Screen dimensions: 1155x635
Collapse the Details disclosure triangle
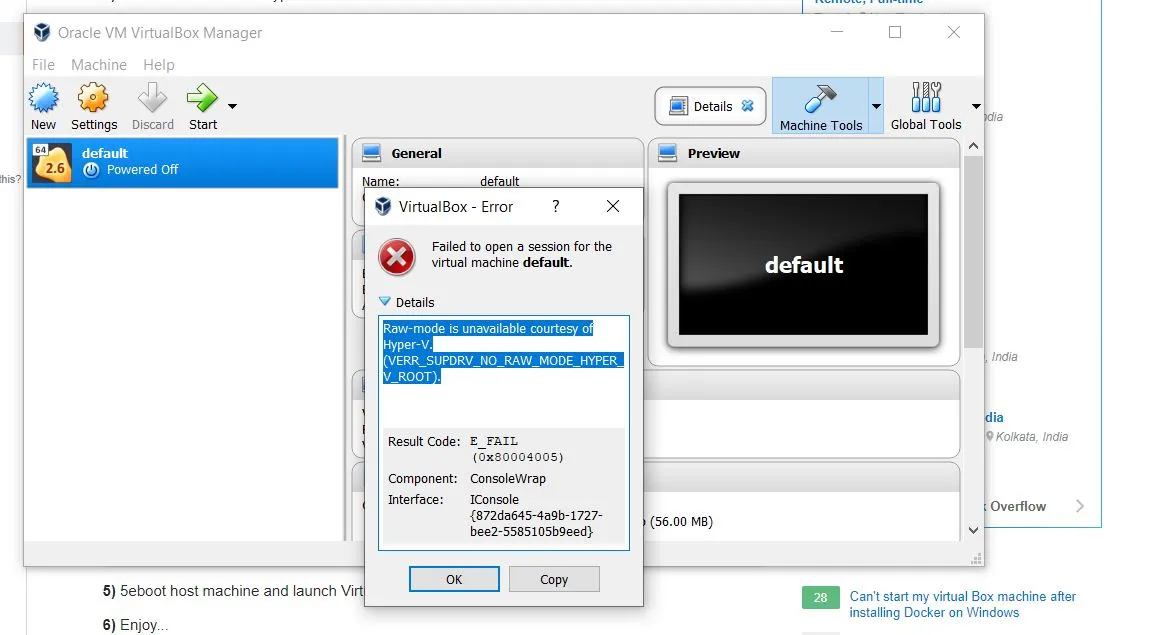click(x=385, y=302)
